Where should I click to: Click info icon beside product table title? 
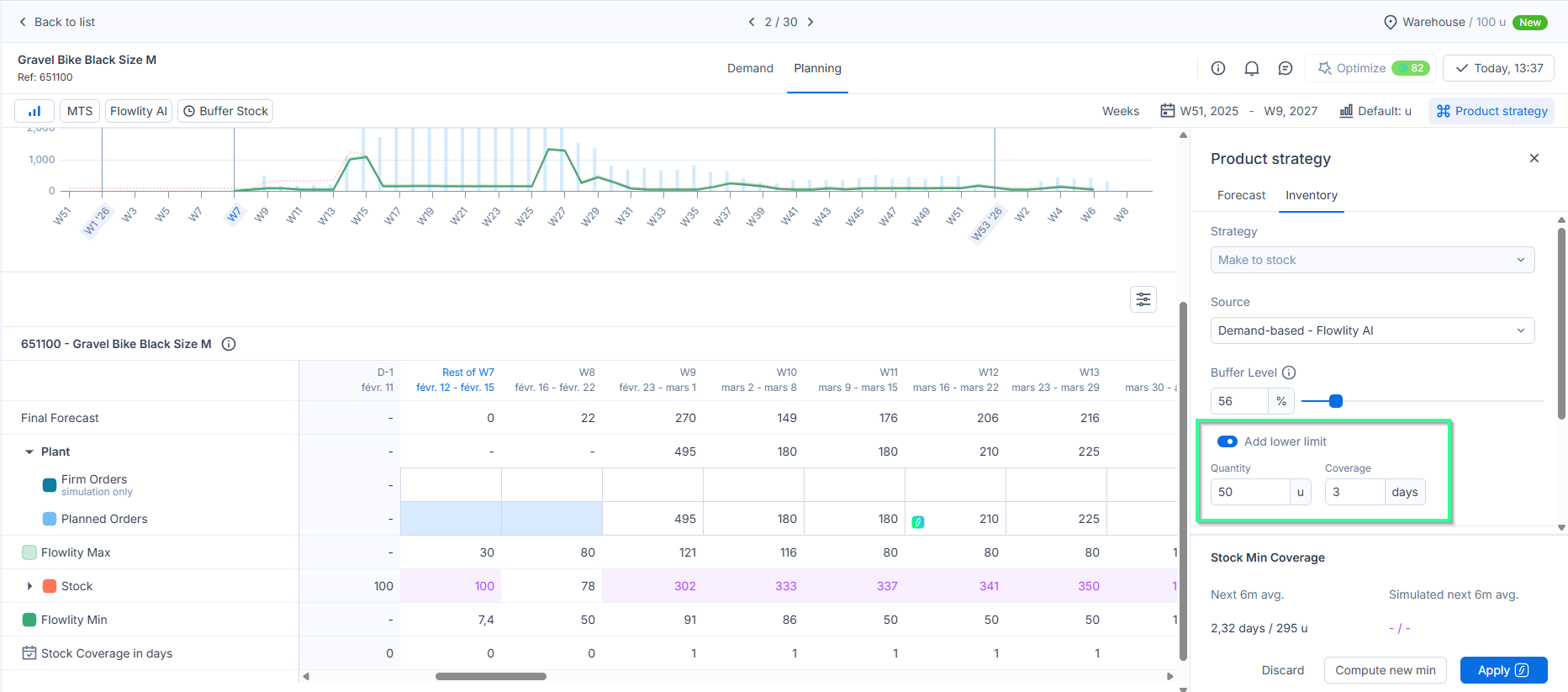pos(229,344)
